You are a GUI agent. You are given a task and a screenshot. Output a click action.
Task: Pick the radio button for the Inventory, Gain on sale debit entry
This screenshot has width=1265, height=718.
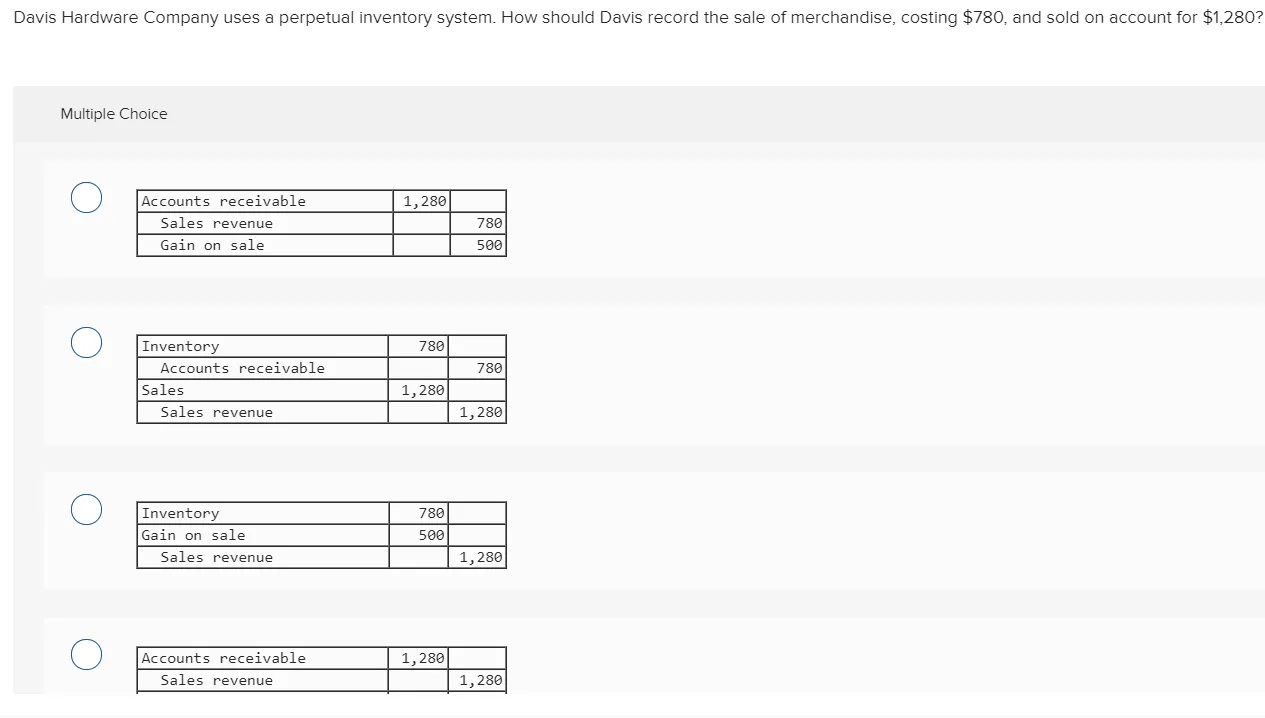click(x=86, y=509)
